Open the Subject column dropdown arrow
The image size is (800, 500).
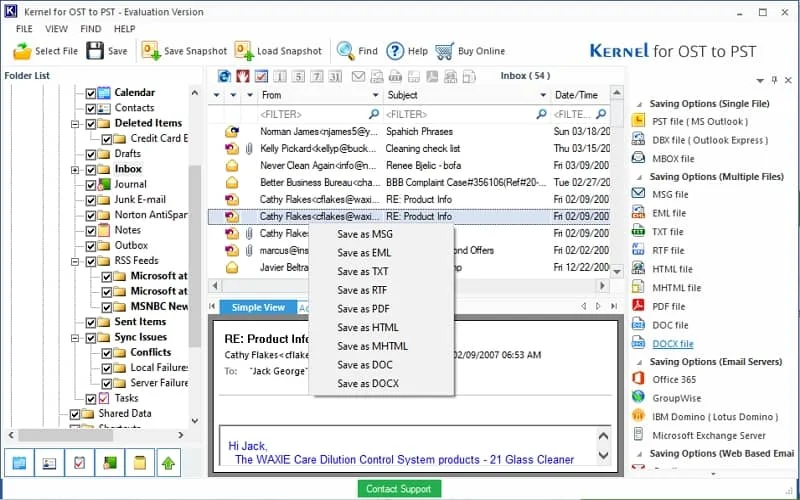pyautogui.click(x=543, y=95)
